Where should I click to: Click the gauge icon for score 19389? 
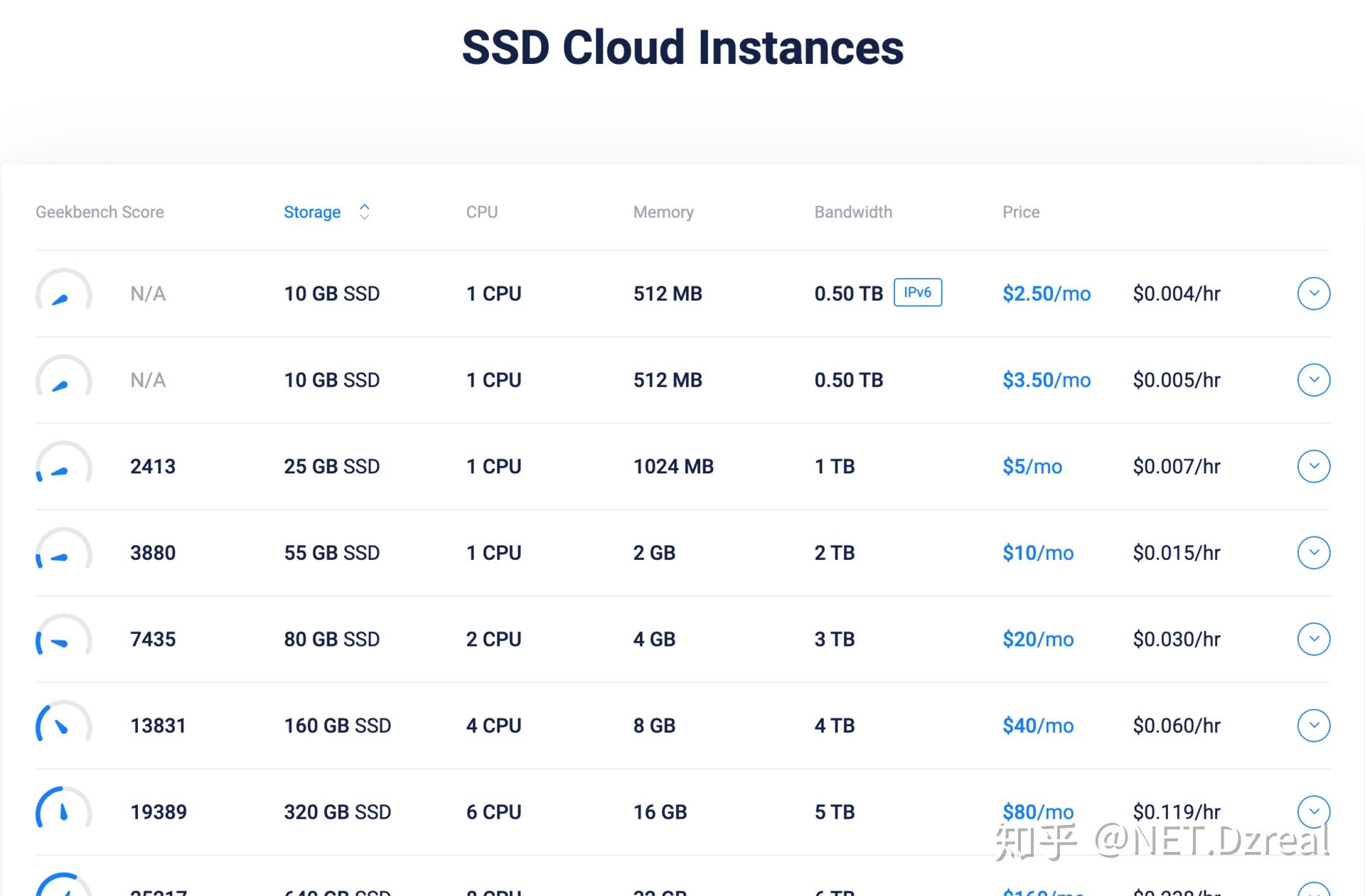tap(64, 810)
